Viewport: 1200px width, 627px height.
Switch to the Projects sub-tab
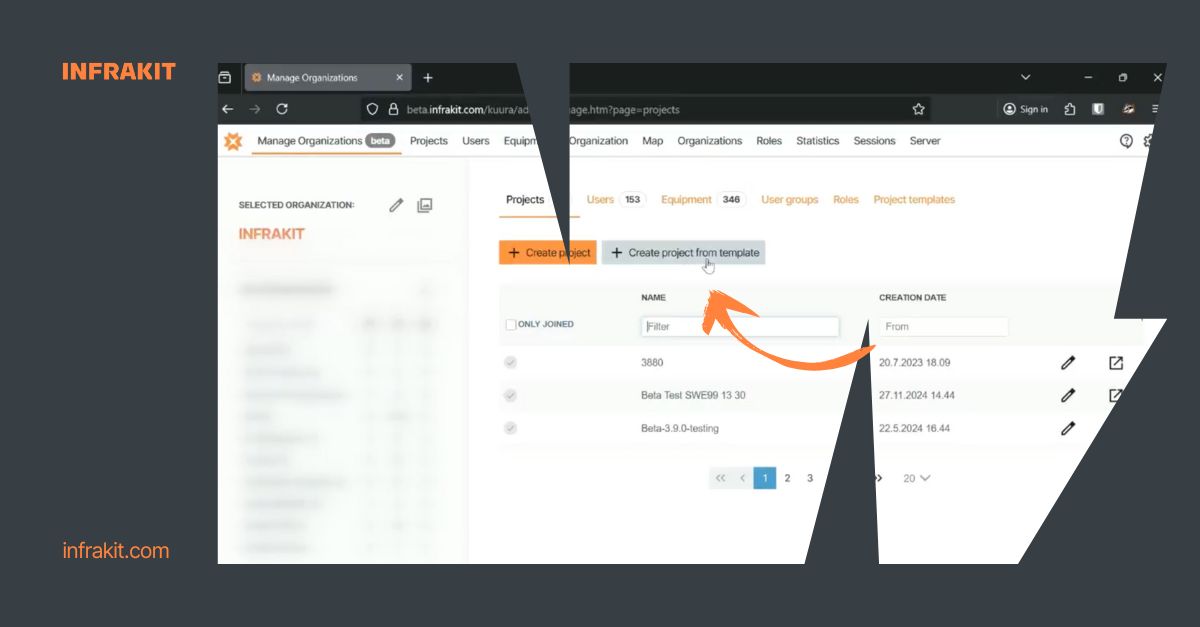tap(525, 200)
